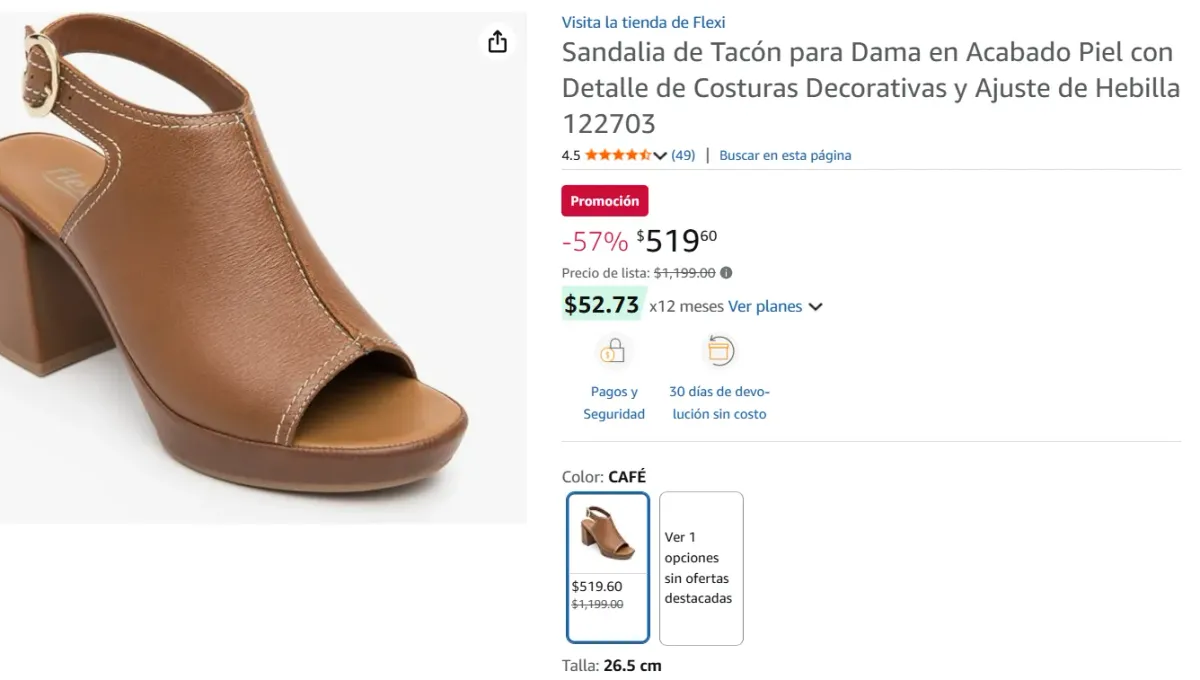Collapse the Ver planes chevron arrow
1200x680 pixels.
[x=816, y=307]
